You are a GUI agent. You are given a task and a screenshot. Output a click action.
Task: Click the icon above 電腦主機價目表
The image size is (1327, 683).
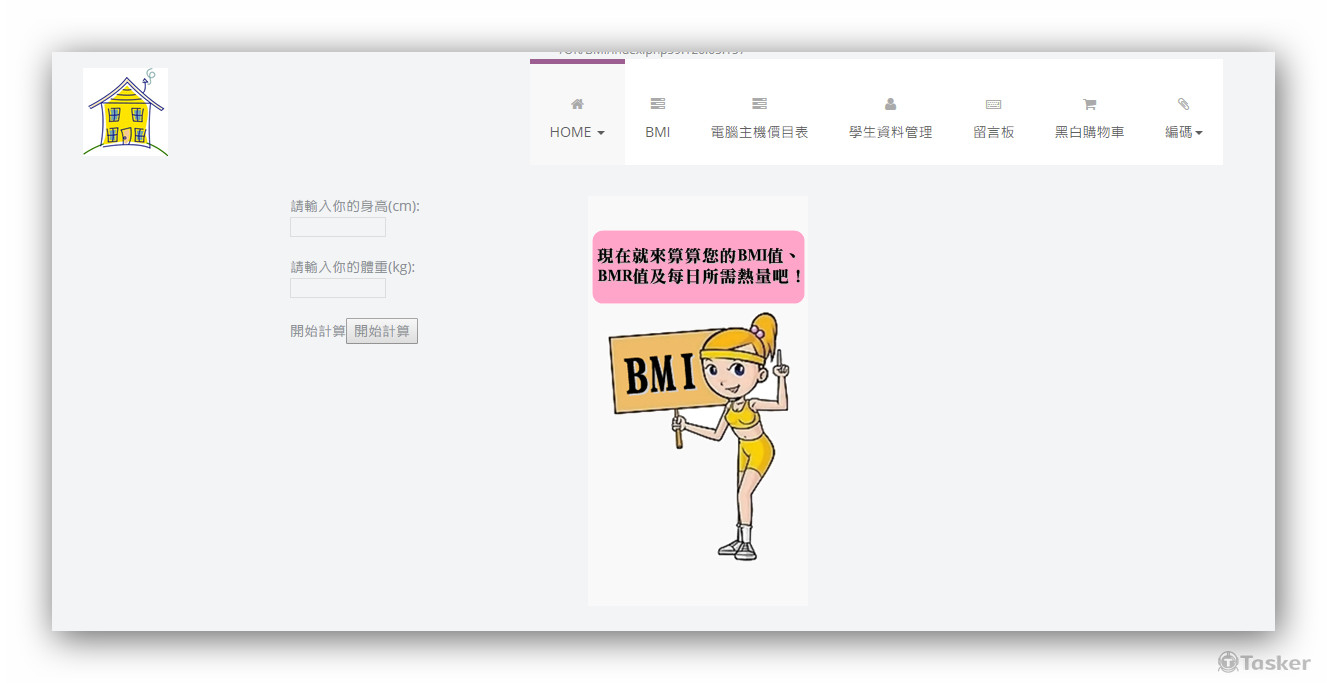[x=759, y=103]
